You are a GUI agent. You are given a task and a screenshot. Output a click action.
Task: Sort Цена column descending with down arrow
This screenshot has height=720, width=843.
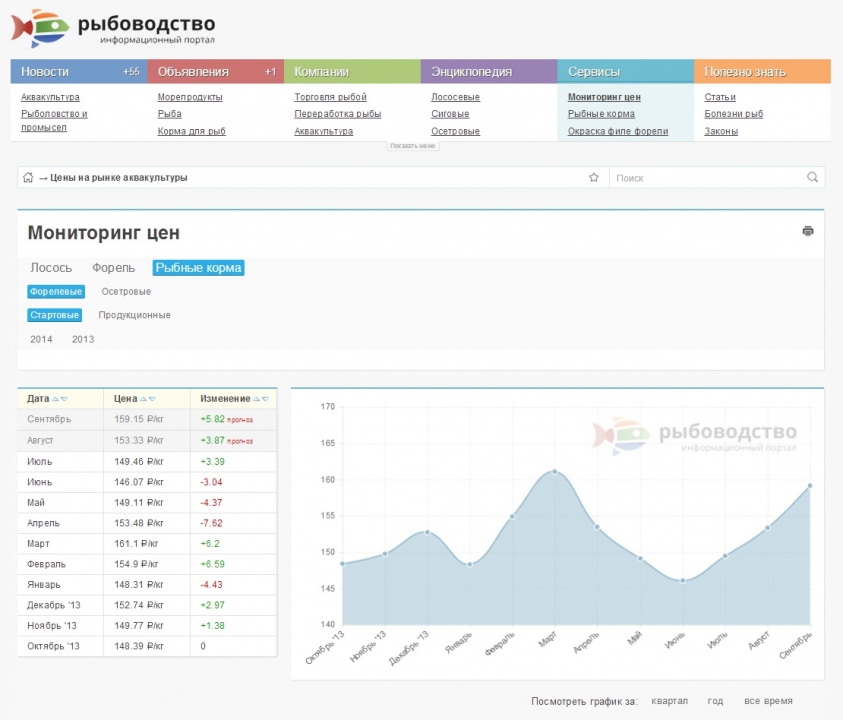(x=151, y=399)
